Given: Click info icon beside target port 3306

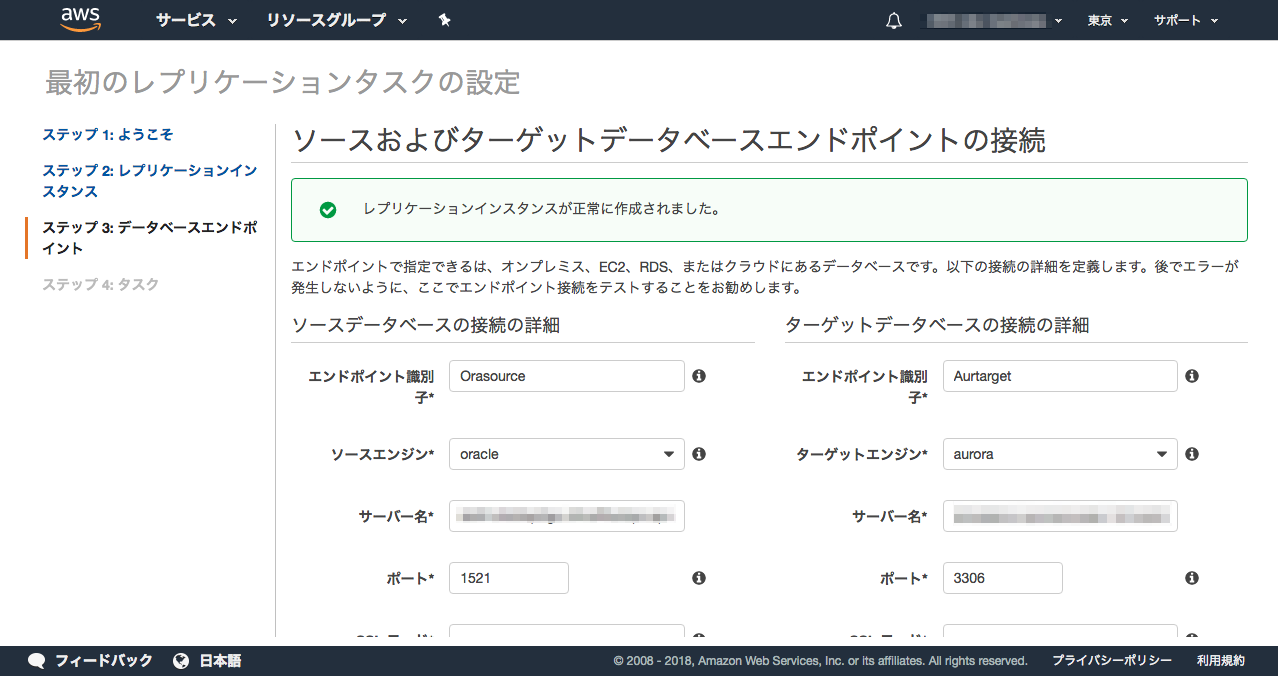Looking at the screenshot, I should click(1192, 578).
